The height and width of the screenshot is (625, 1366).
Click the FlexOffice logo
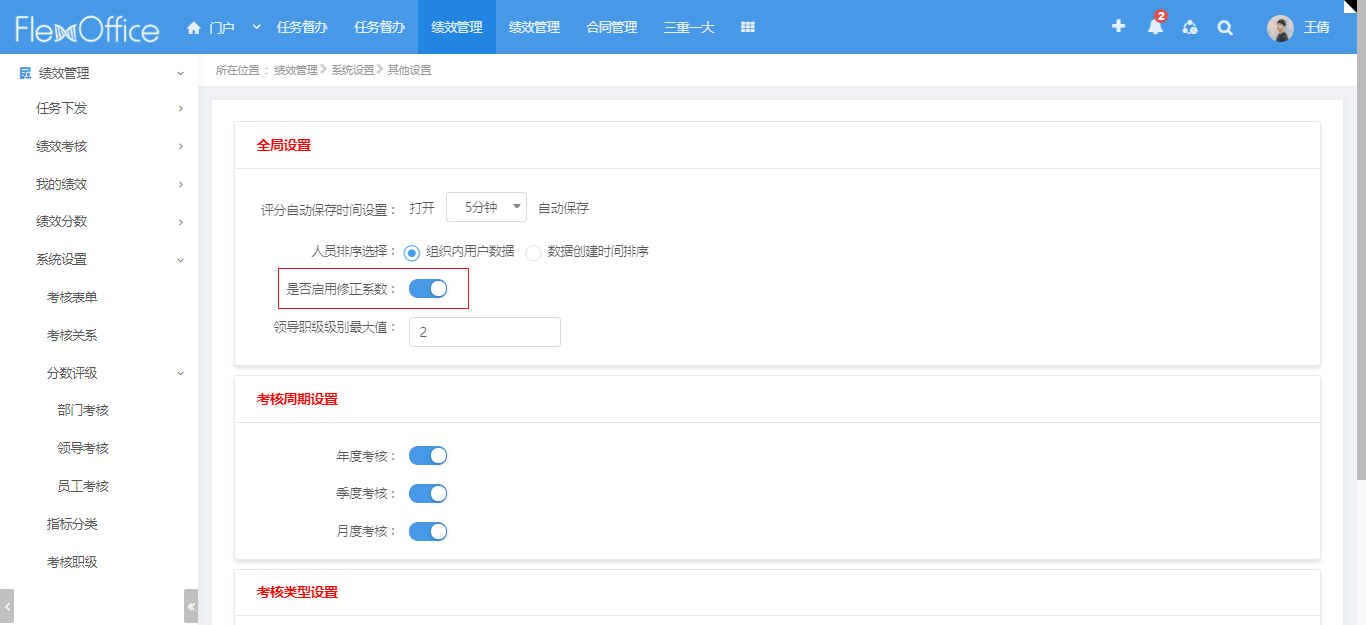[87, 29]
